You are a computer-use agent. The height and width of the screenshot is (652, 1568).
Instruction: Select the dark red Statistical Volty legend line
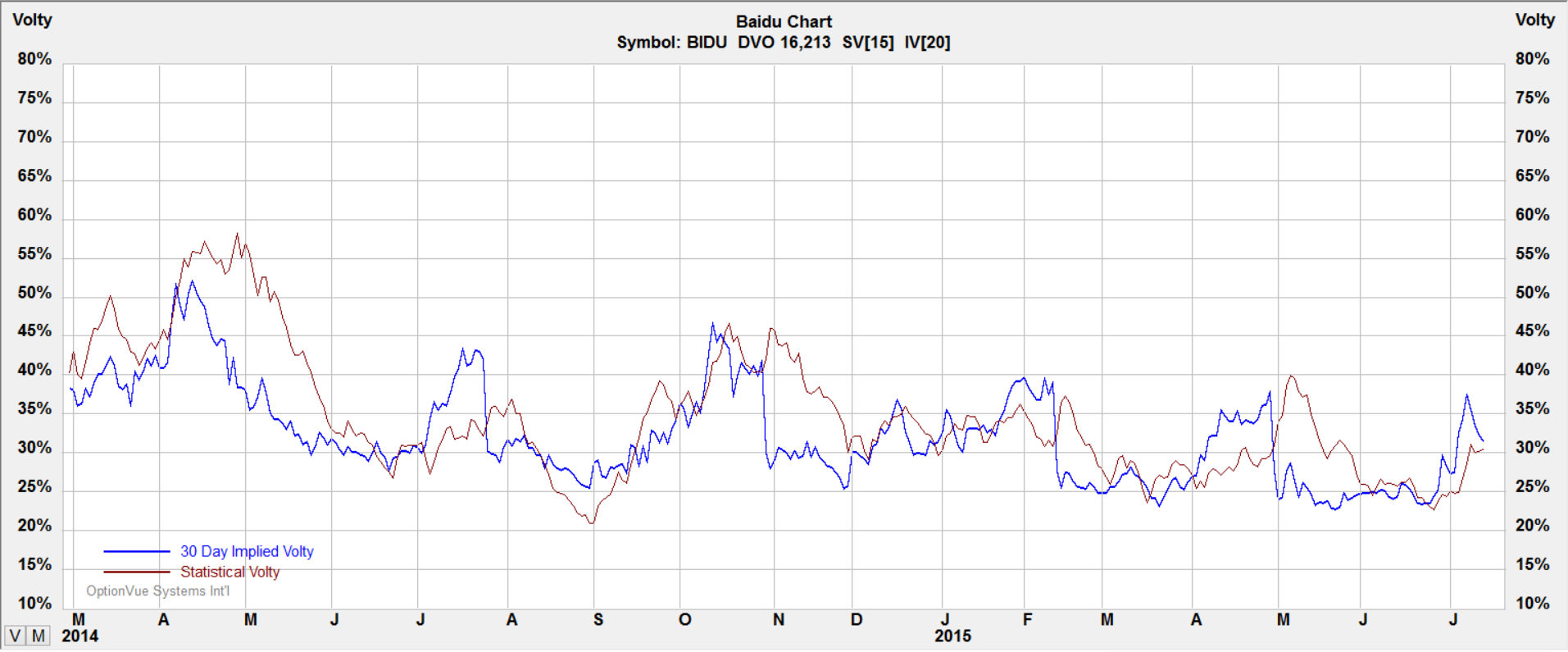[137, 572]
